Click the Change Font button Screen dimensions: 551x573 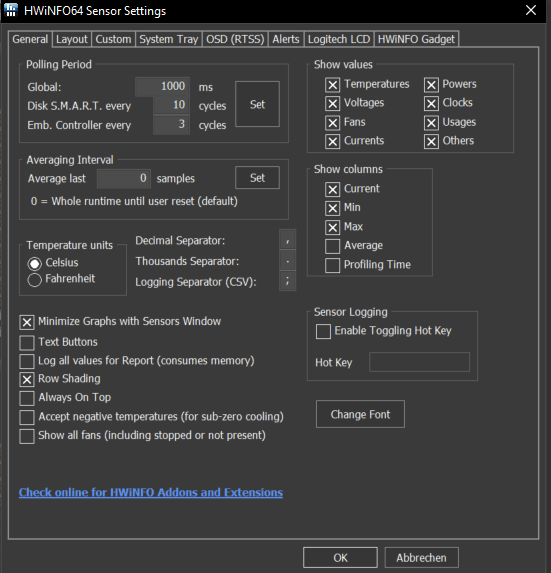[x=360, y=414]
